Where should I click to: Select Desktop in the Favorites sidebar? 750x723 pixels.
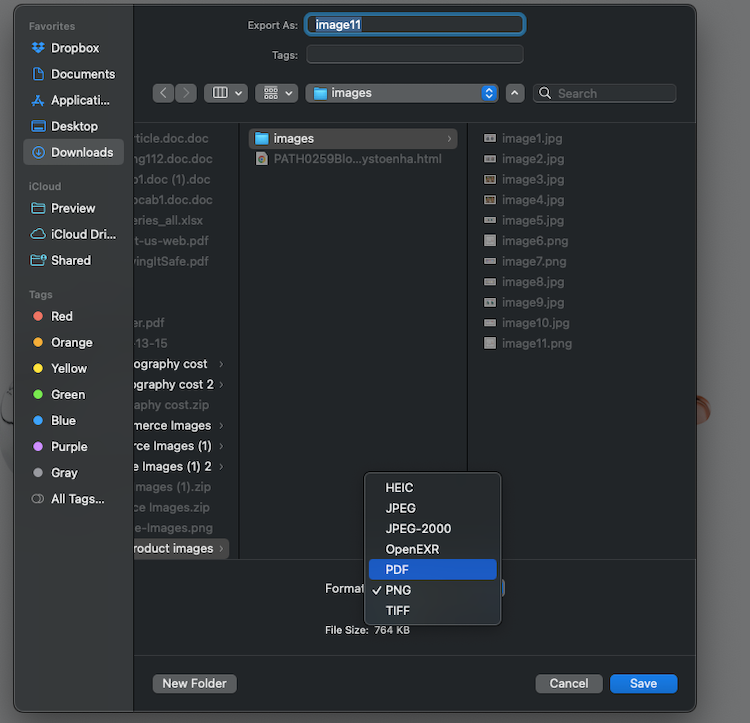(74, 126)
